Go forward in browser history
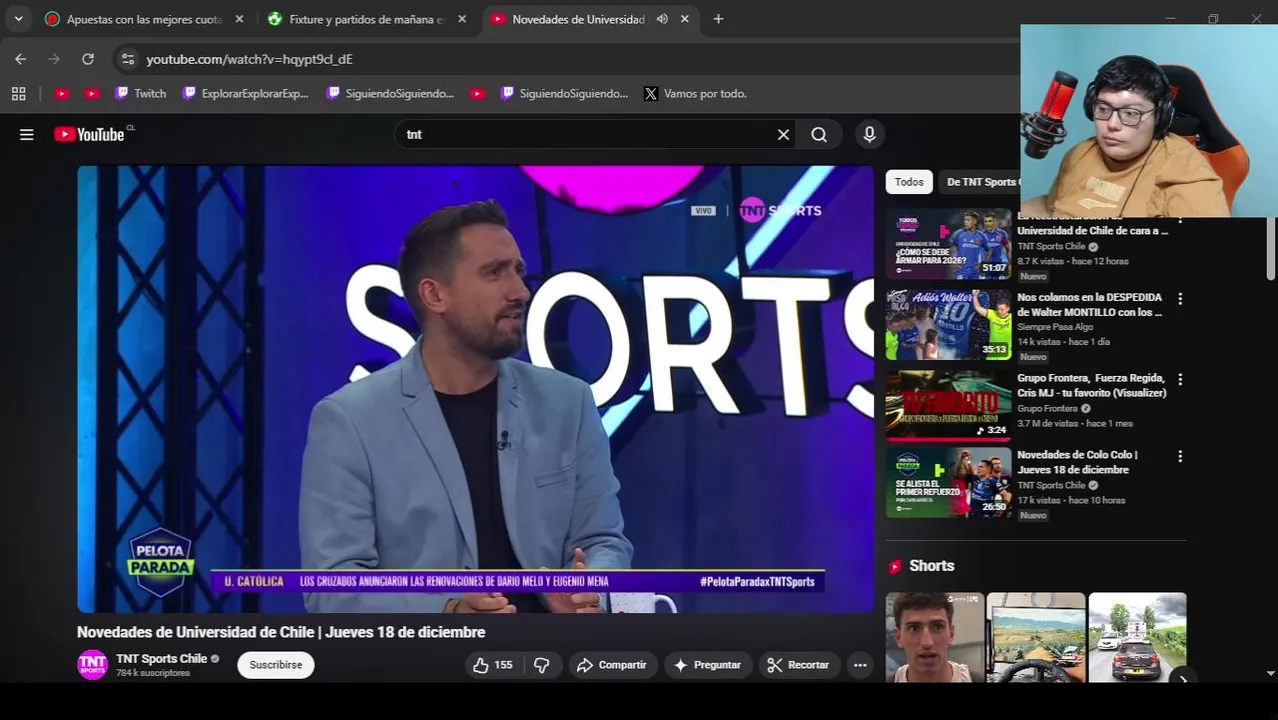This screenshot has width=1278, height=720. pyautogui.click(x=54, y=59)
